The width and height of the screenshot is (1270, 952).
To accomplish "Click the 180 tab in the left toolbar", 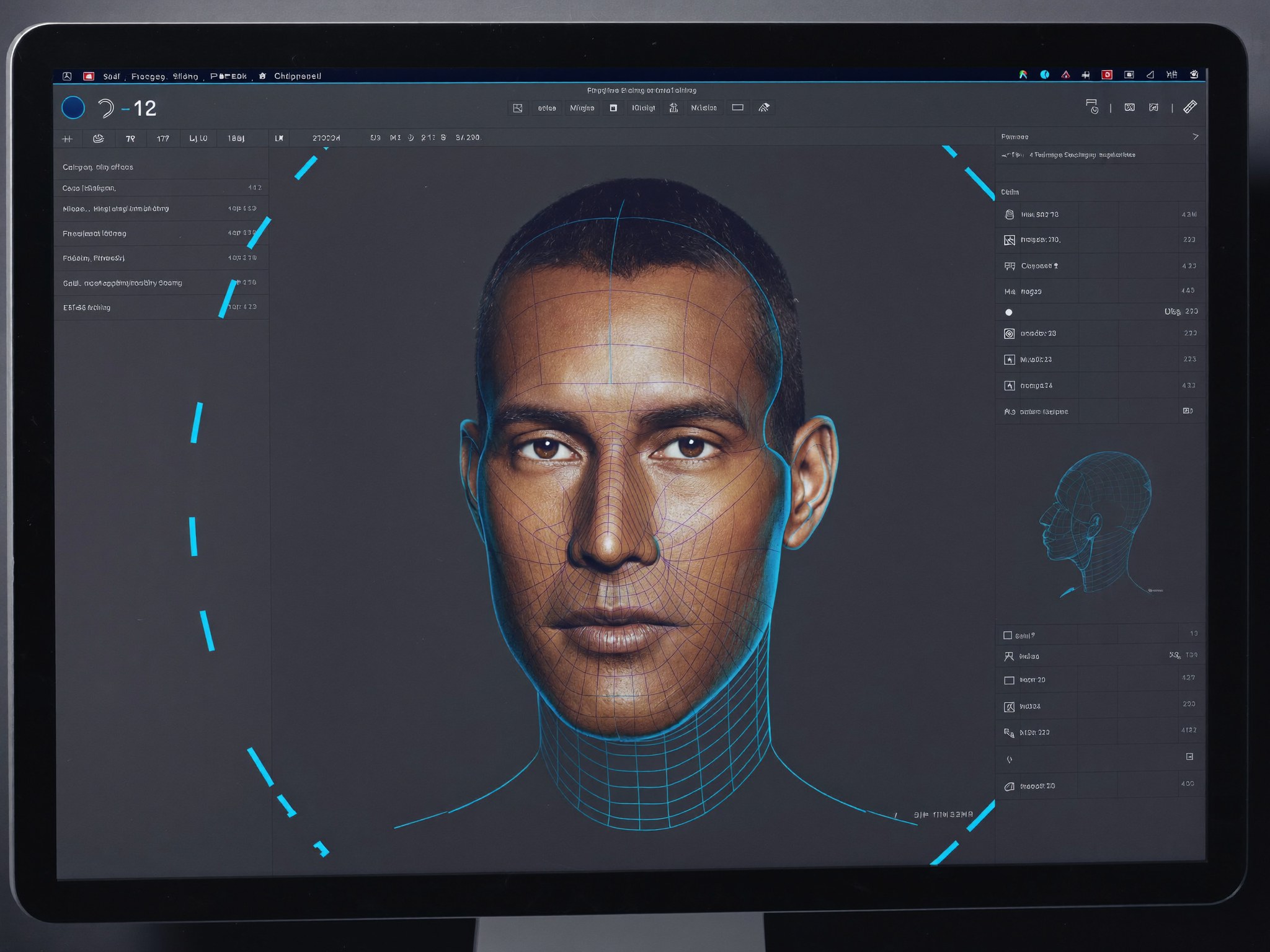I will (x=236, y=139).
